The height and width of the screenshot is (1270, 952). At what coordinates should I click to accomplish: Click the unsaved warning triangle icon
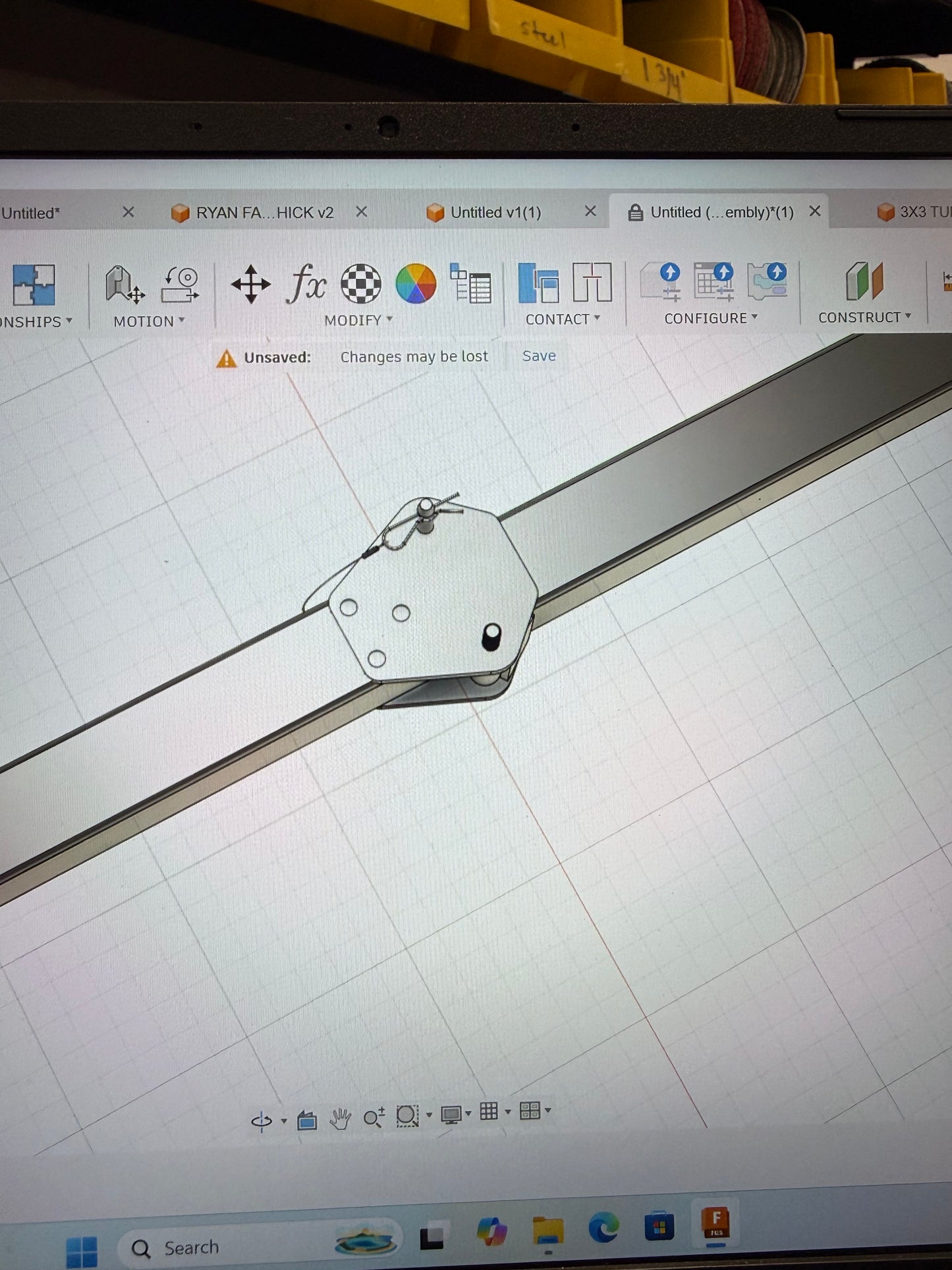click(226, 359)
